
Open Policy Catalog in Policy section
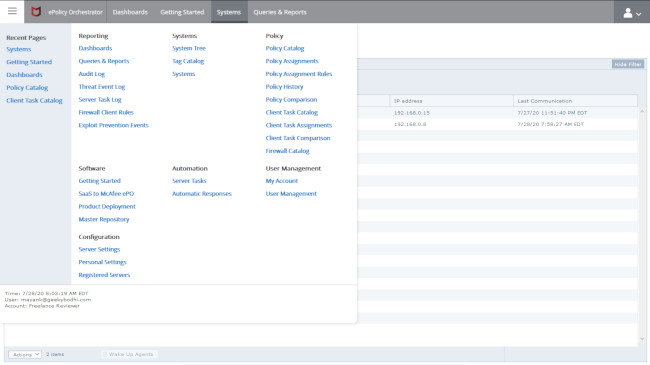(x=285, y=48)
